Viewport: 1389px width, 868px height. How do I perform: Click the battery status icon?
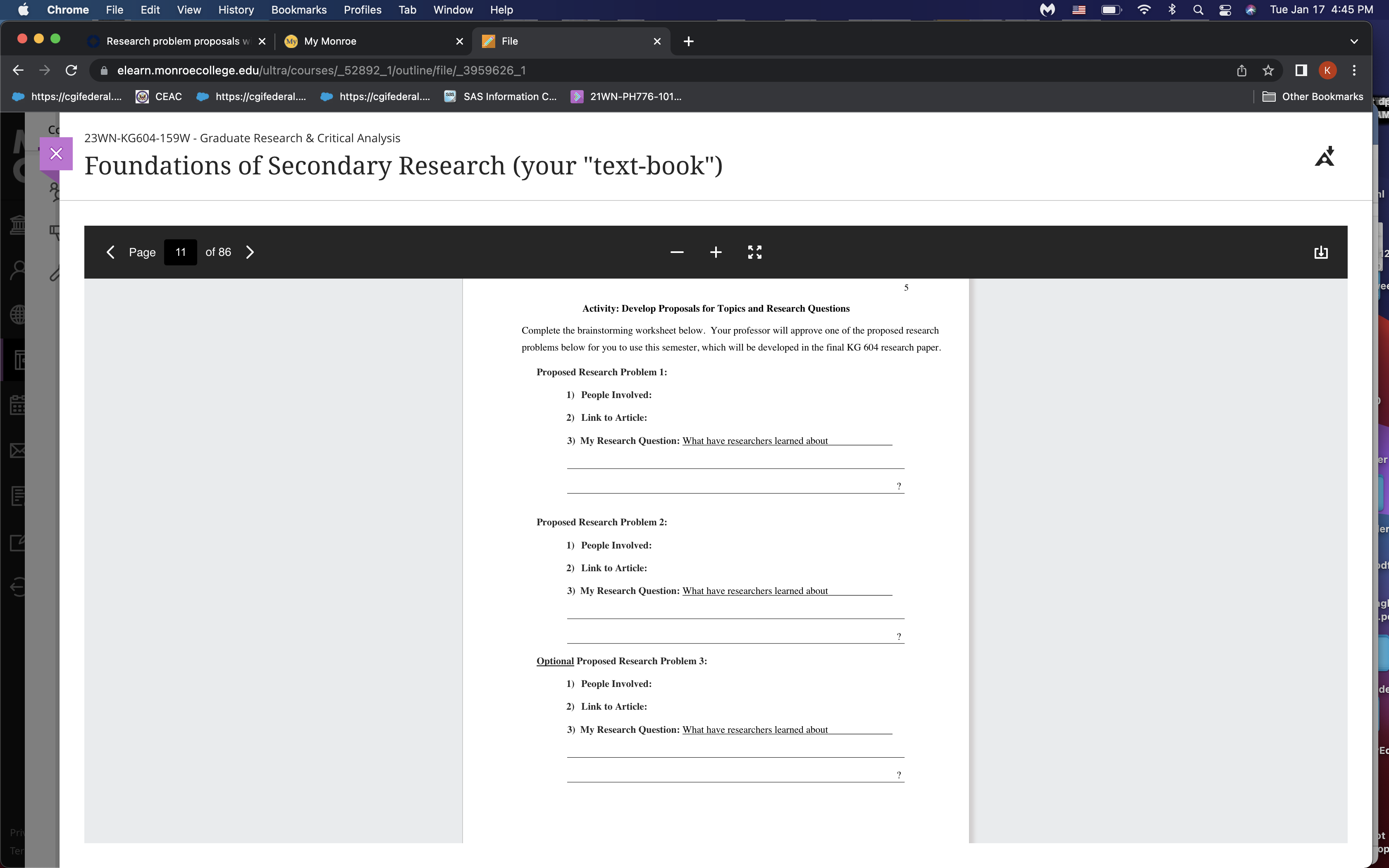(1111, 10)
